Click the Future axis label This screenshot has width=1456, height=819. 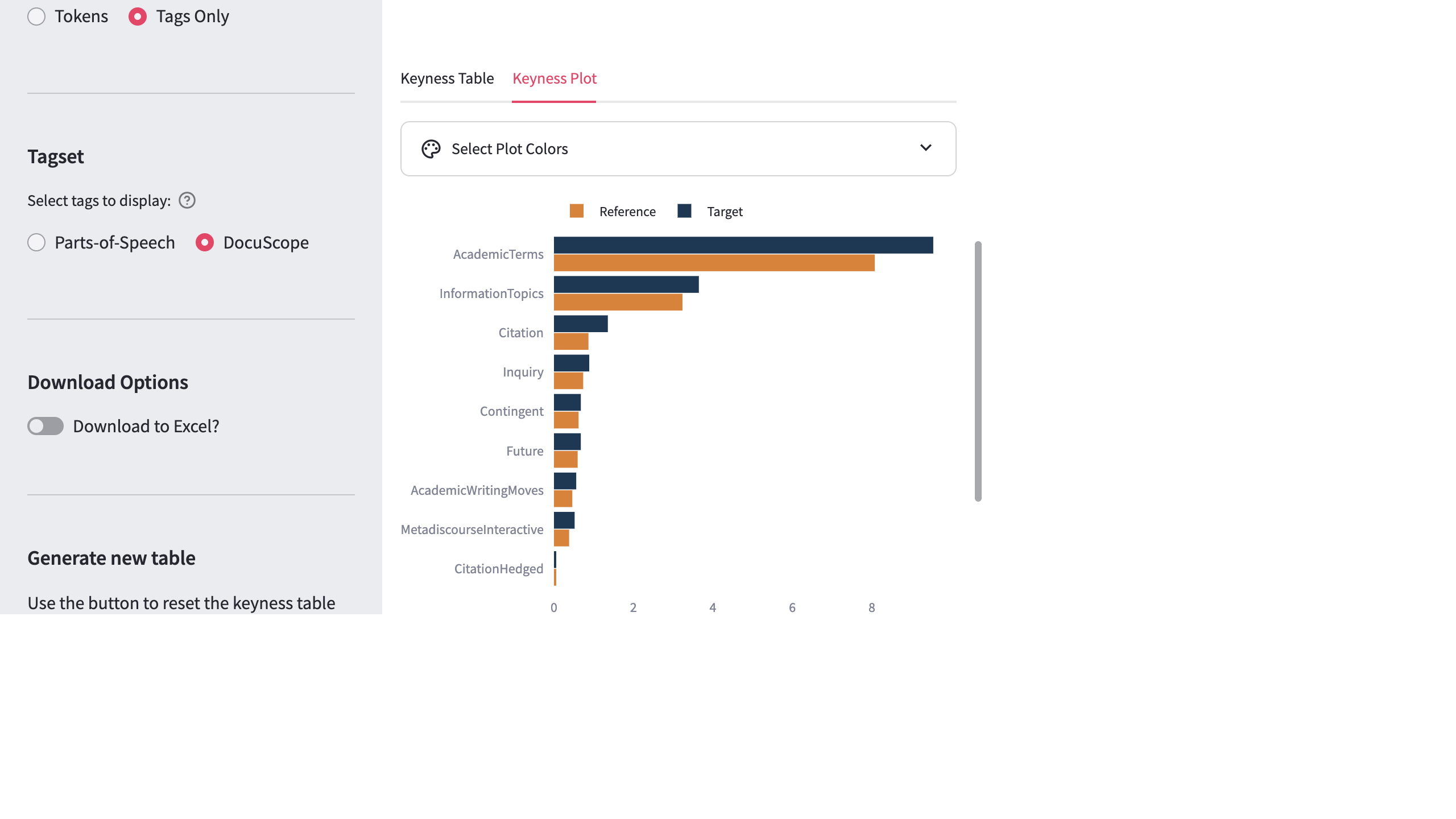point(525,451)
